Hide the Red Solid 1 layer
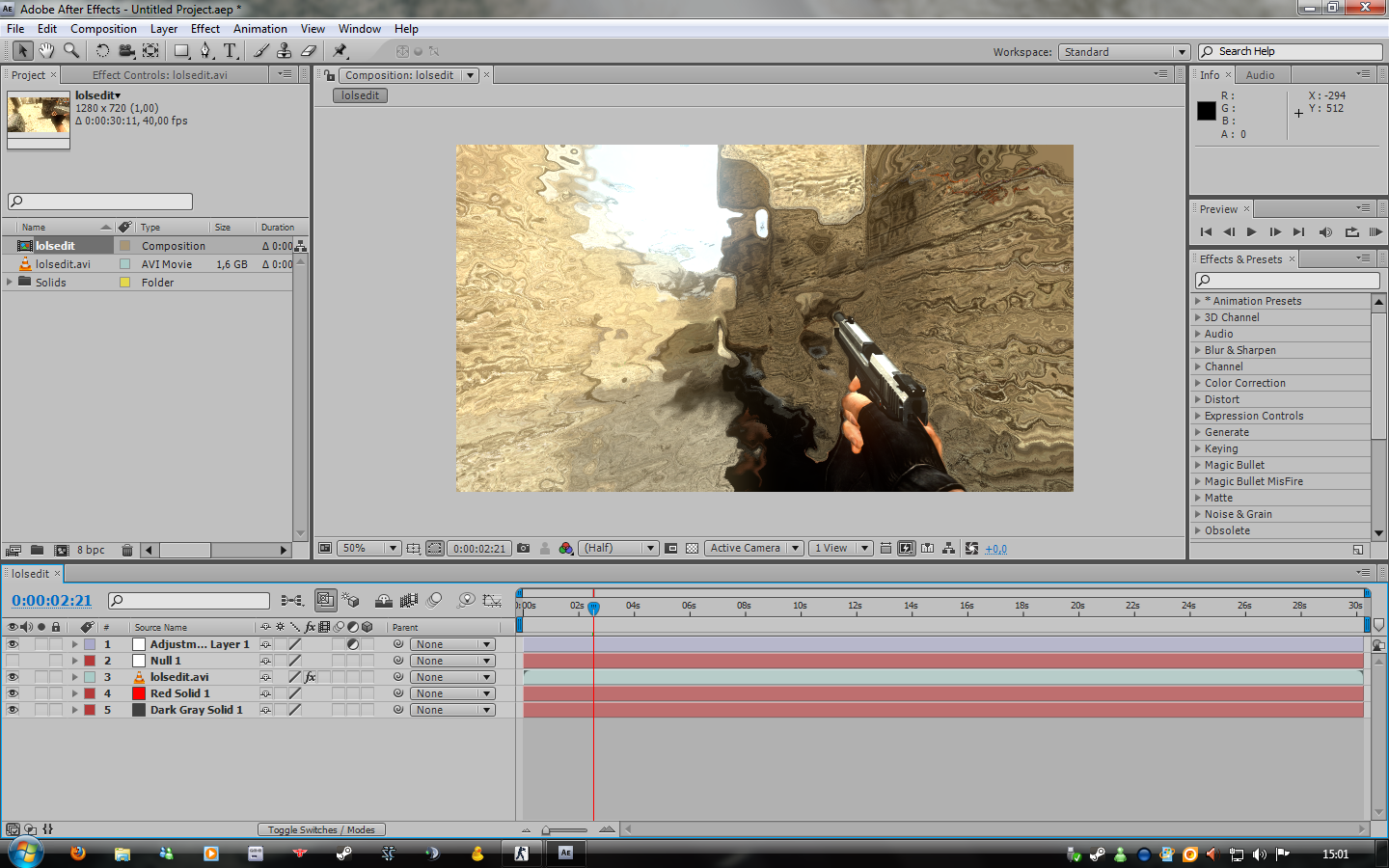Viewport: 1389px width, 868px height. 13,693
